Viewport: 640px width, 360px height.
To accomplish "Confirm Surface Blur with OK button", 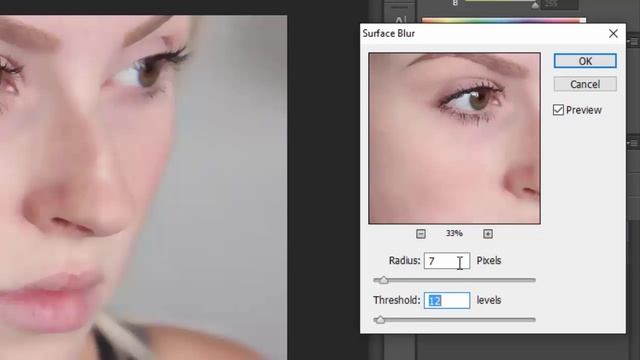I will click(x=585, y=61).
